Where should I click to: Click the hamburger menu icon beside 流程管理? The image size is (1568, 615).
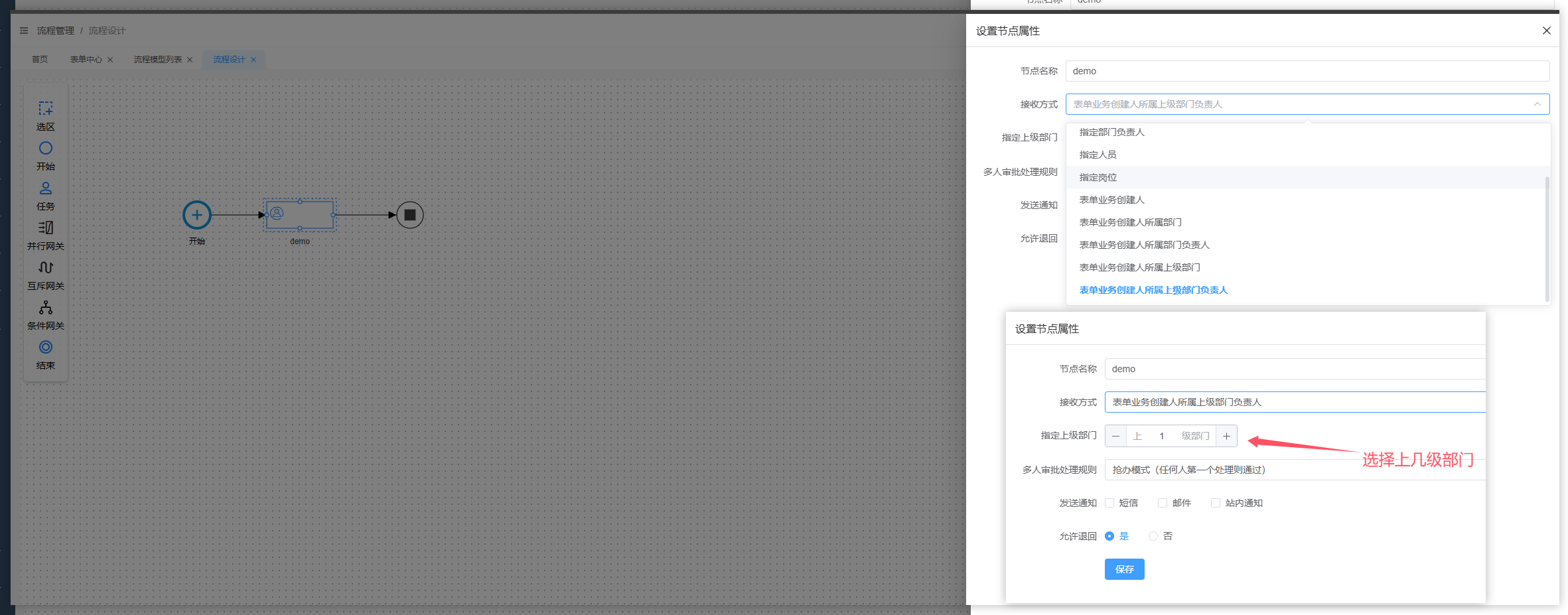coord(24,31)
